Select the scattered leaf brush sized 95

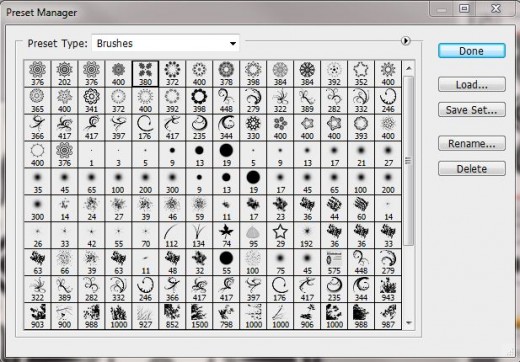[253, 235]
